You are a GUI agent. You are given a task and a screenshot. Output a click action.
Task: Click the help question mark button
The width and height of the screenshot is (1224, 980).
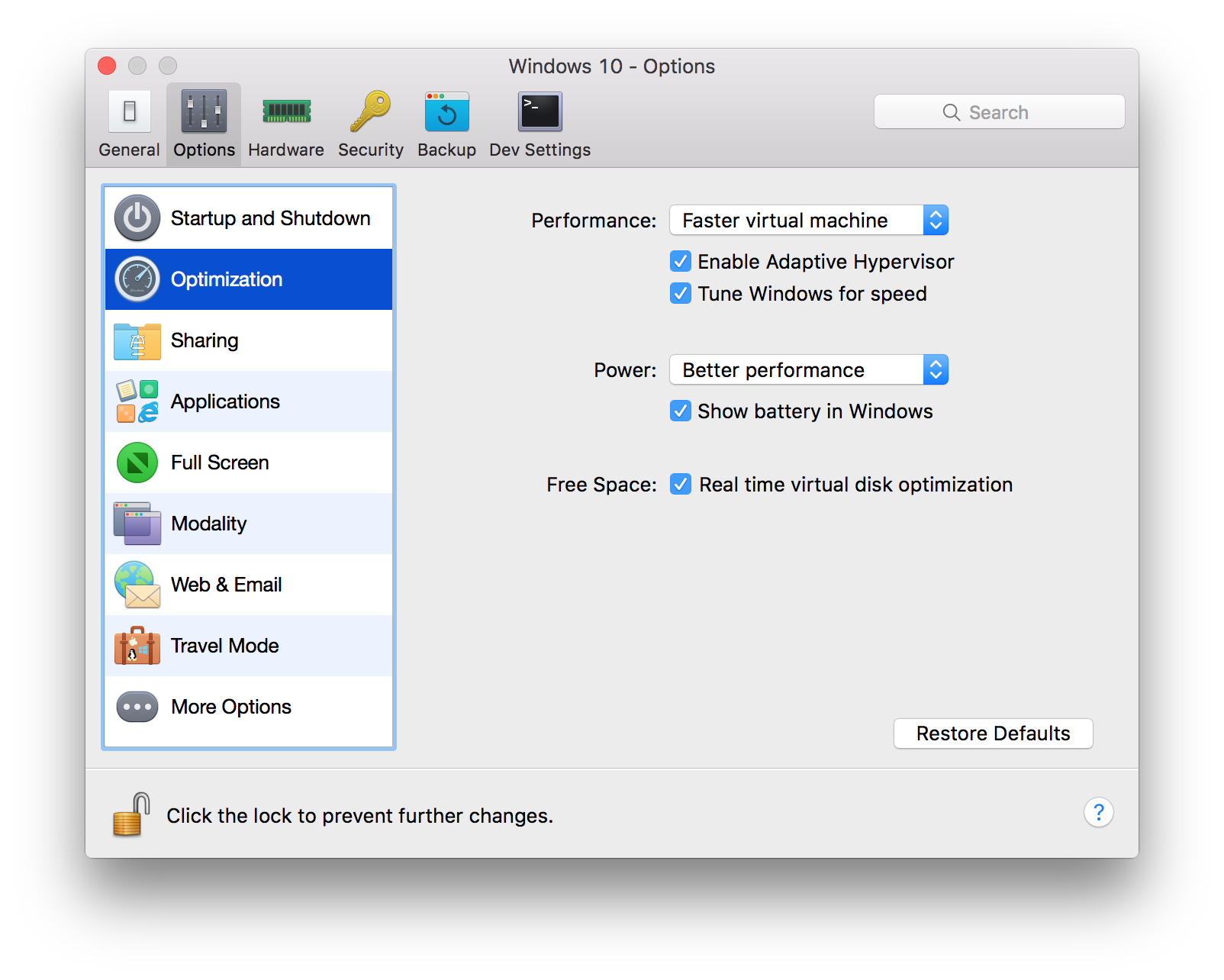coord(1098,813)
